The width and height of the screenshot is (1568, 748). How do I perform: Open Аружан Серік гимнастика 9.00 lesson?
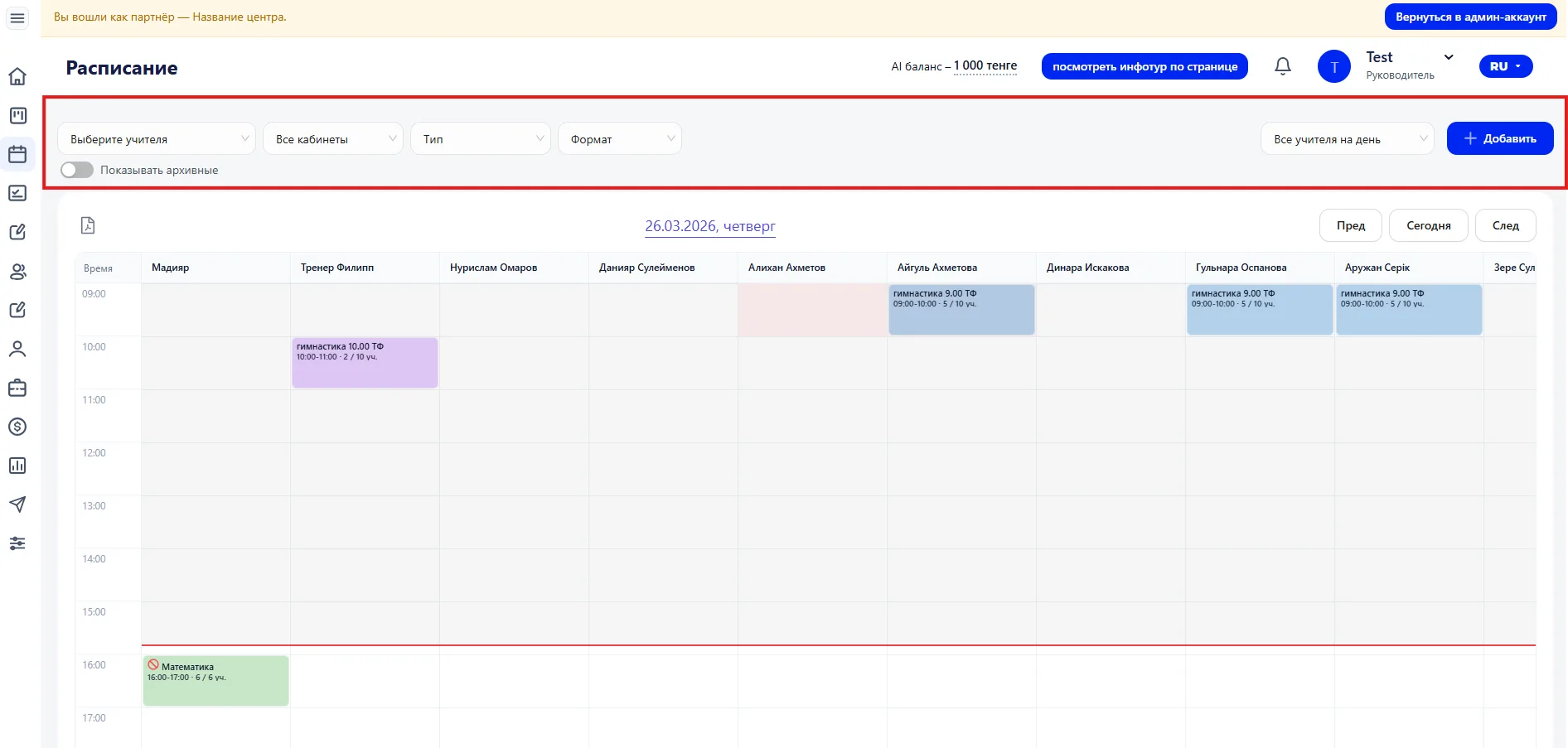tap(1409, 310)
